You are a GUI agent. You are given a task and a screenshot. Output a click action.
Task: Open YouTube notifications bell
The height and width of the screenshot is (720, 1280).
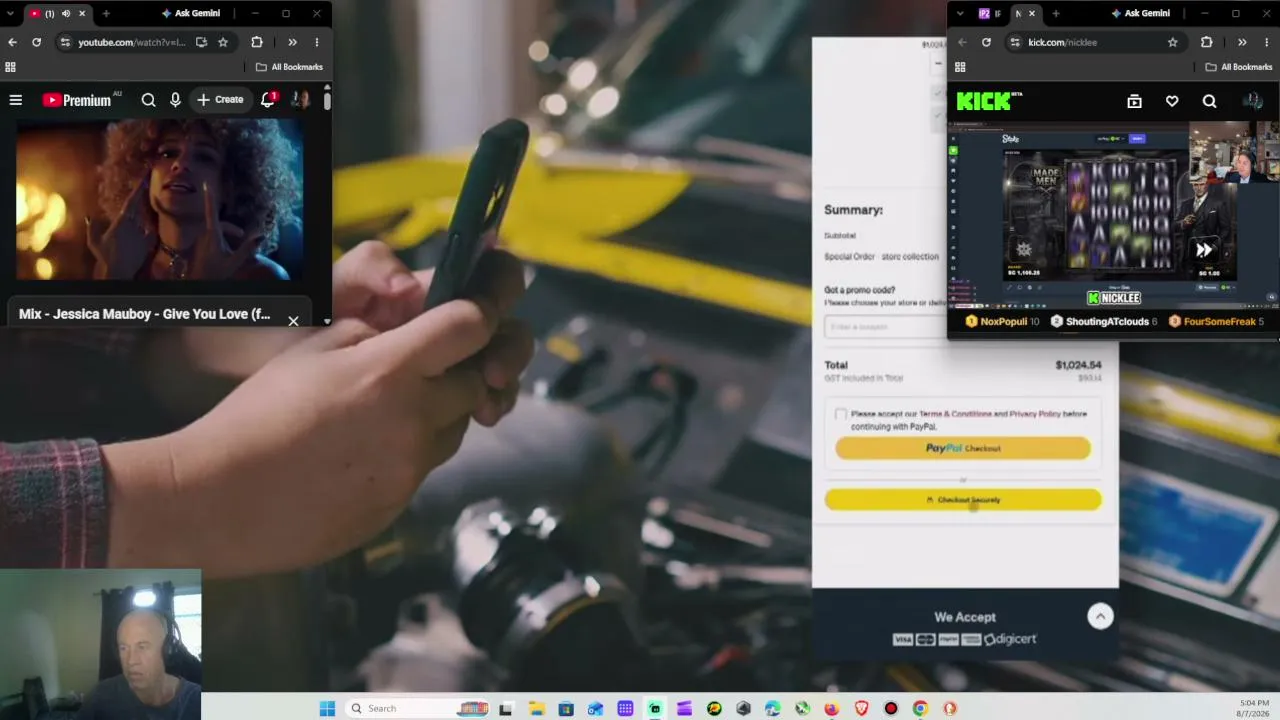coord(268,99)
